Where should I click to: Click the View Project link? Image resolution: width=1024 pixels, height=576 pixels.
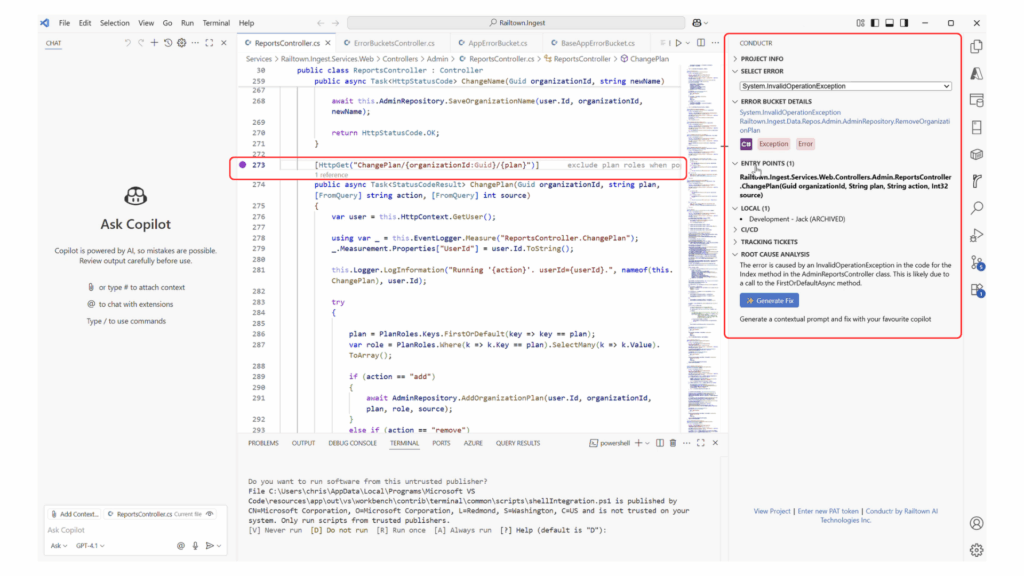pyautogui.click(x=772, y=511)
